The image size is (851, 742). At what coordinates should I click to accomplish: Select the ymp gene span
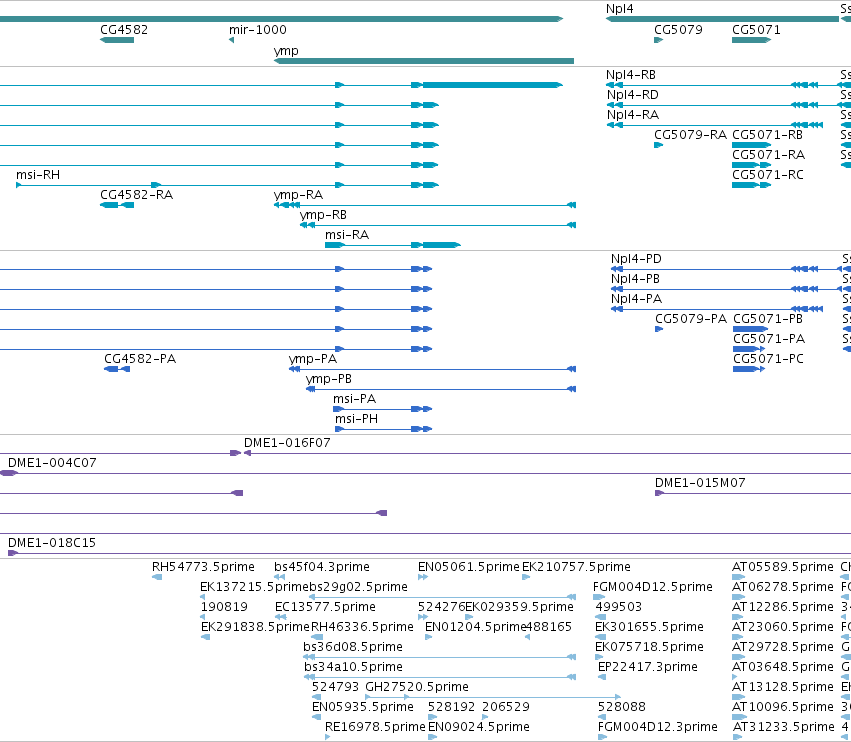pos(424,61)
